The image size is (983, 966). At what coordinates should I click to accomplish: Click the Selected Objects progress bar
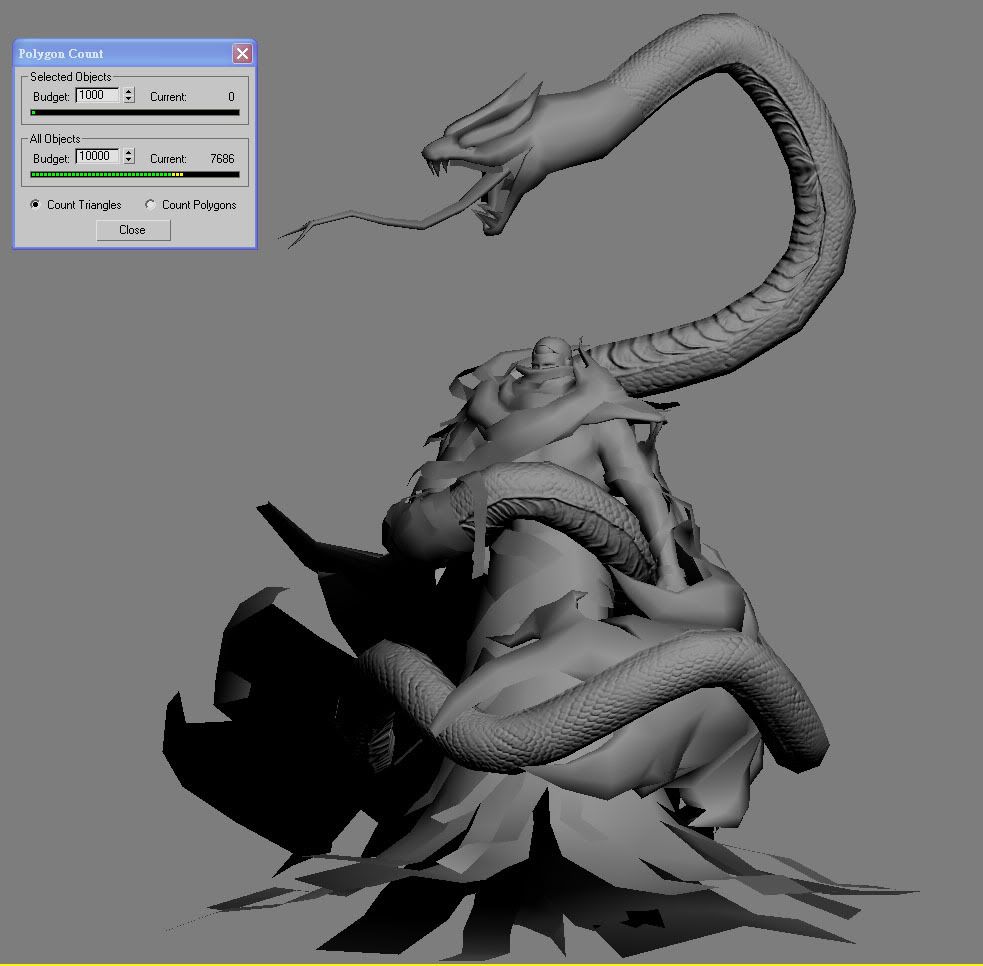coord(135,113)
